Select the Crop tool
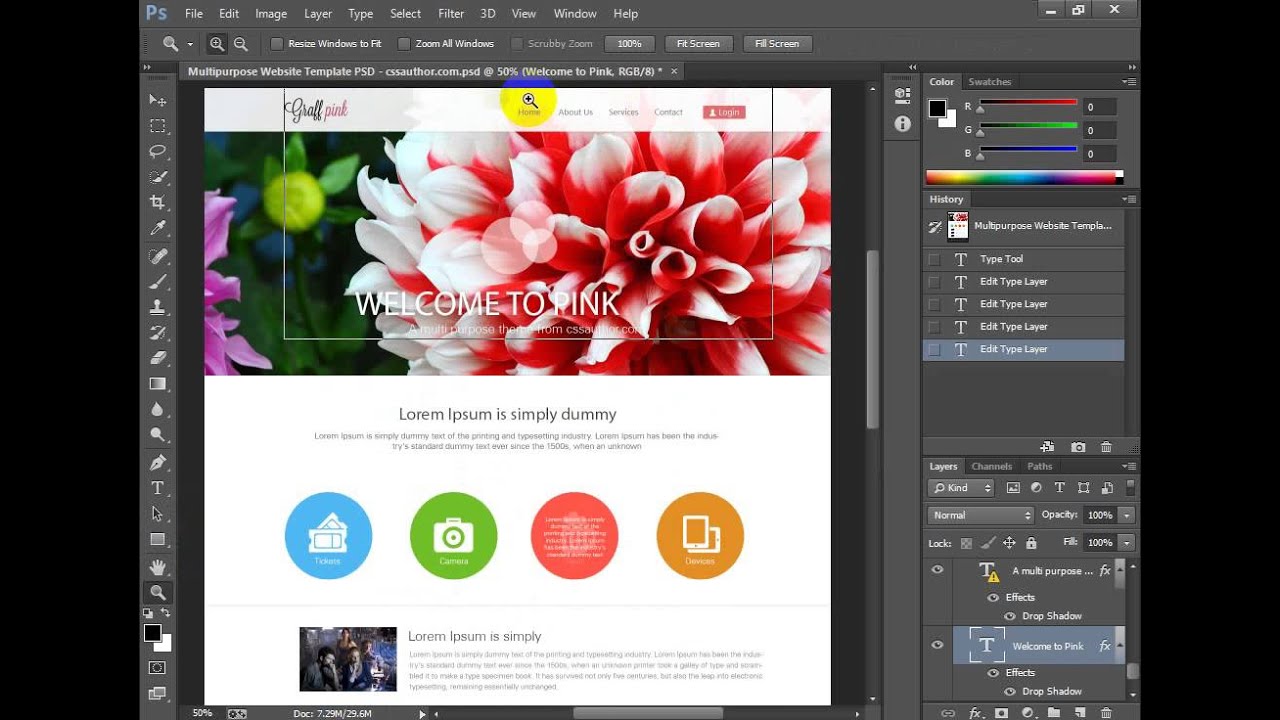This screenshot has width=1280, height=720. click(x=158, y=202)
